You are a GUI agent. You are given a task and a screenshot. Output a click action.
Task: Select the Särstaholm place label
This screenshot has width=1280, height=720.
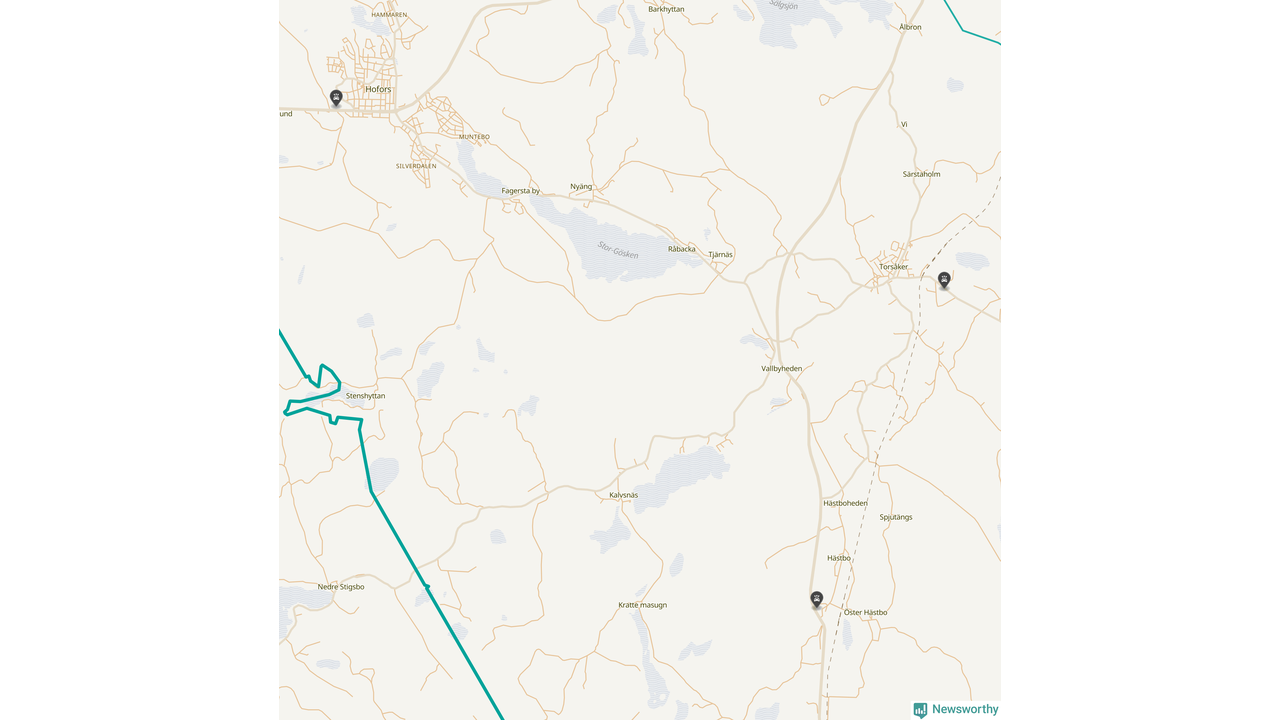(x=922, y=174)
